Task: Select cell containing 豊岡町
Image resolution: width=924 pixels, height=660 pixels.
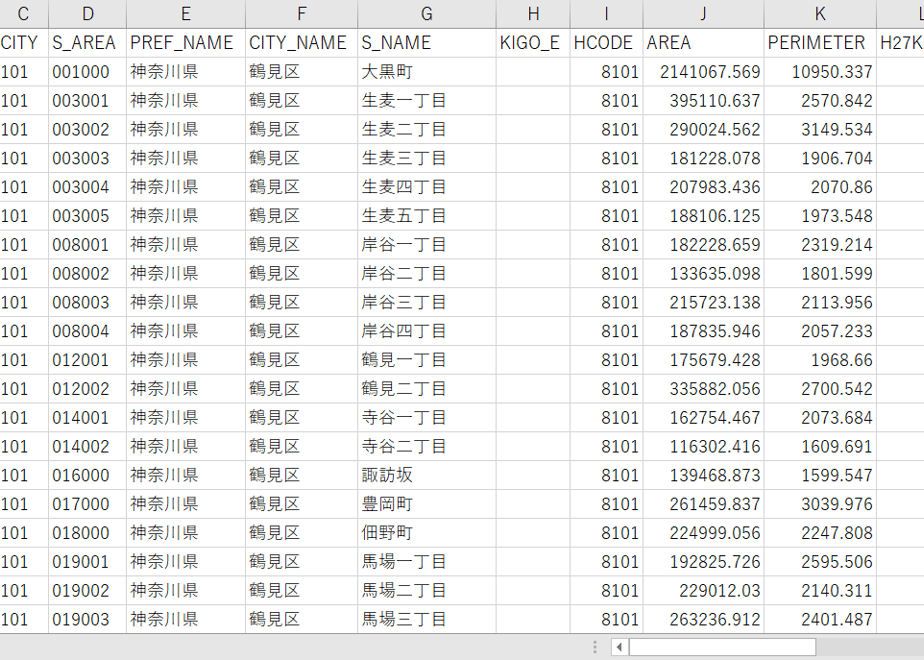Action: 427,505
